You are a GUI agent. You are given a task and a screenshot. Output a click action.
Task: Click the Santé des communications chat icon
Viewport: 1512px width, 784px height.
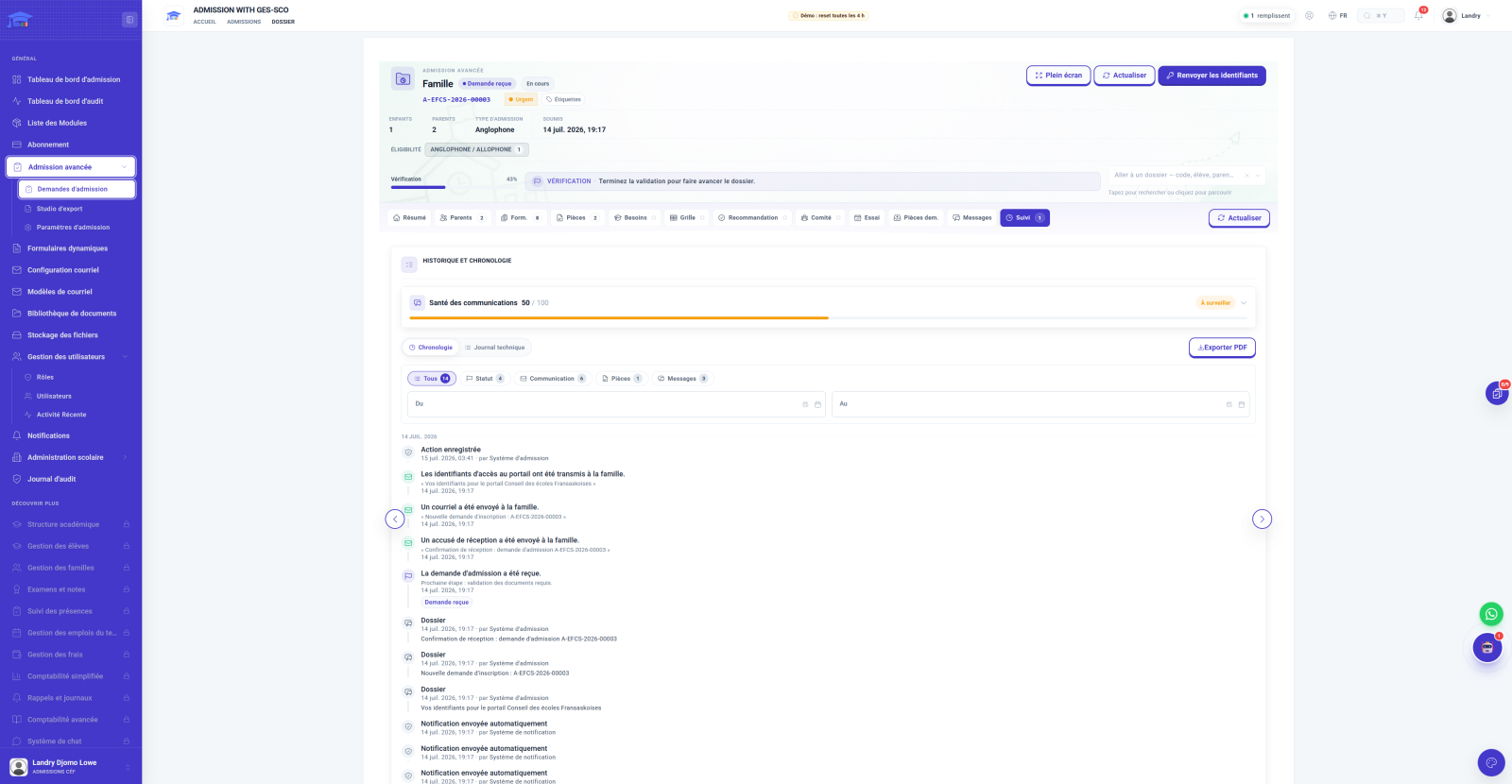[417, 303]
